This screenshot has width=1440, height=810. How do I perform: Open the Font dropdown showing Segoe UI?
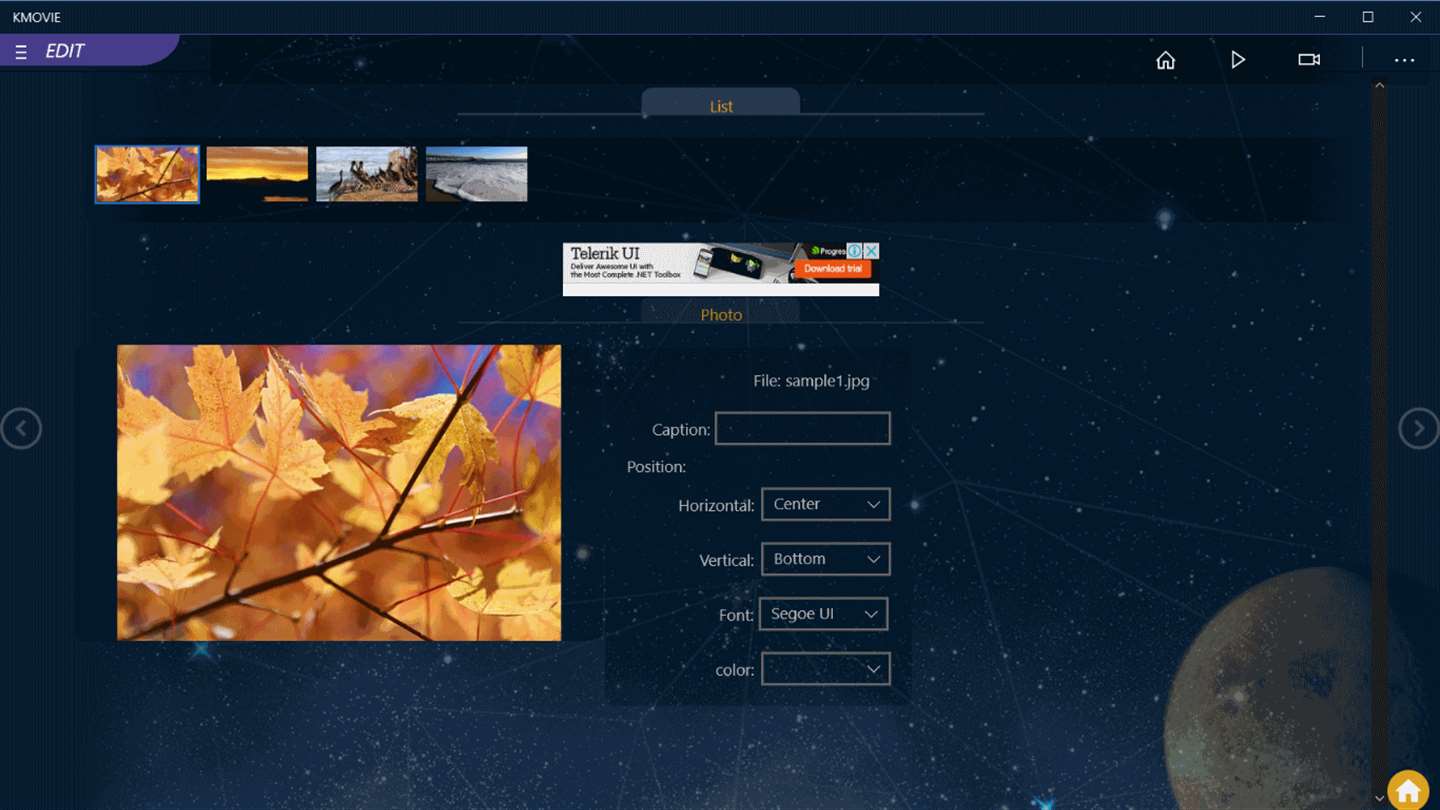823,614
